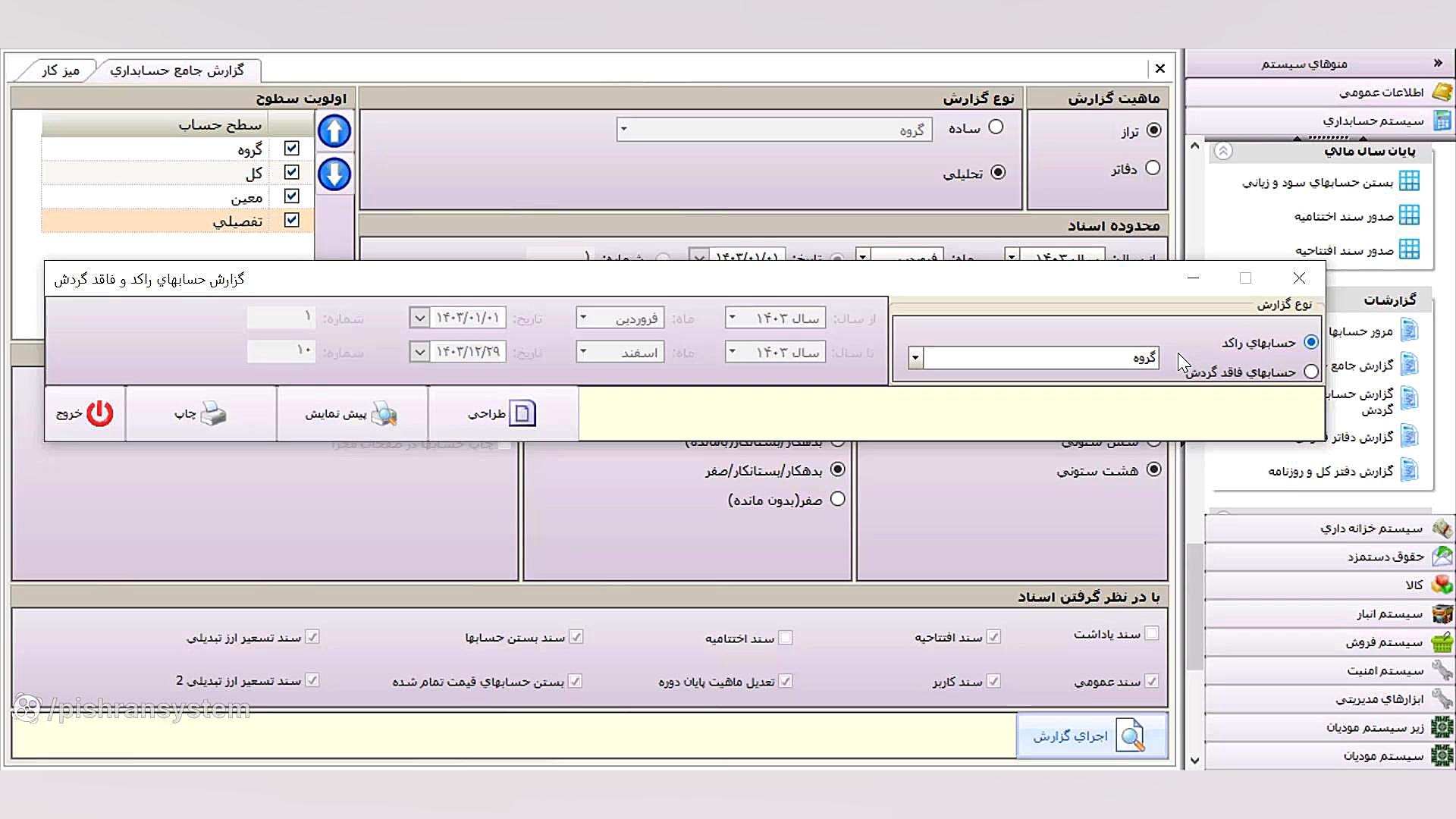Screen dimensions: 1456x819
Task: Open the سیستم خزانه داری menu
Action: 1371,528
